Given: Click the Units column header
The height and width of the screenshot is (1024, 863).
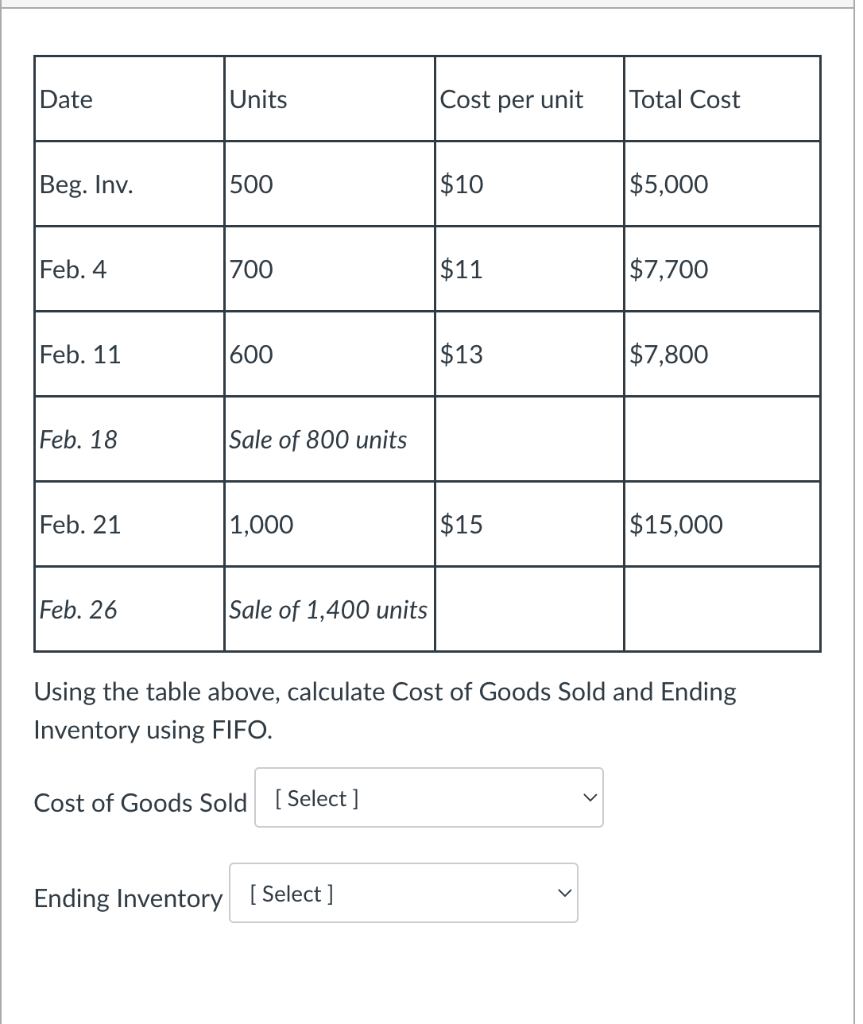Looking at the screenshot, I should (258, 98).
